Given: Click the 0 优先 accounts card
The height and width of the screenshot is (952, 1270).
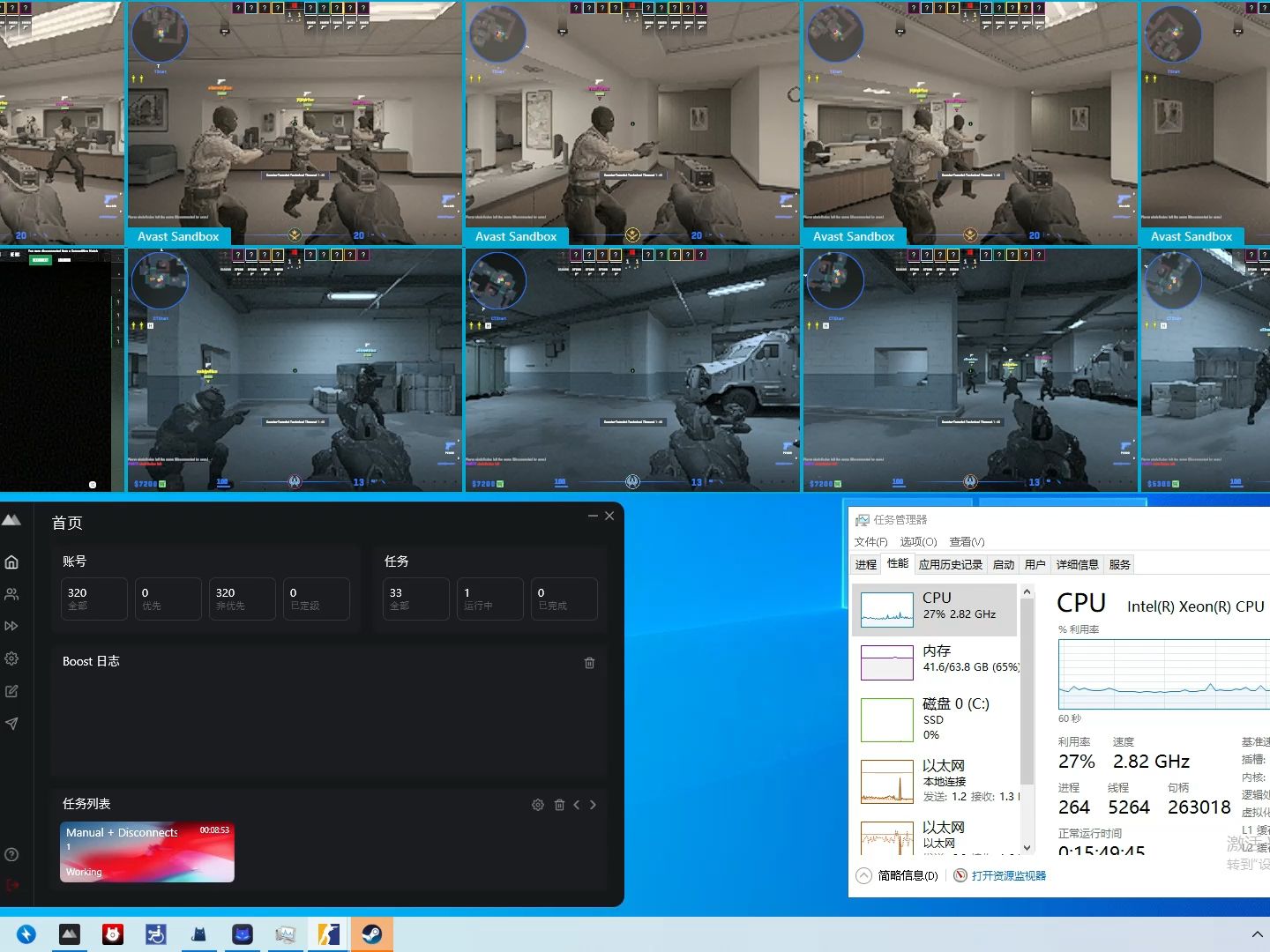Looking at the screenshot, I should coord(168,599).
